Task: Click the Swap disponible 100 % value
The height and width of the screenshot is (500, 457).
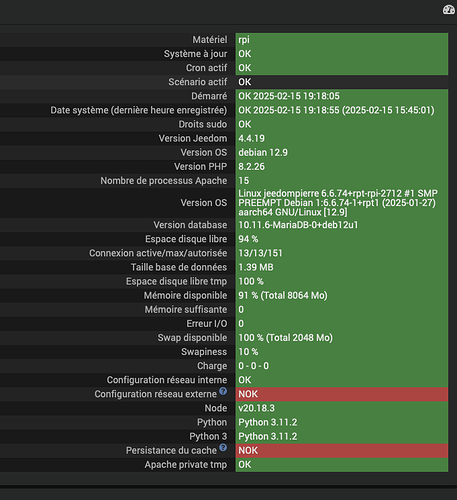Action: pos(286,338)
